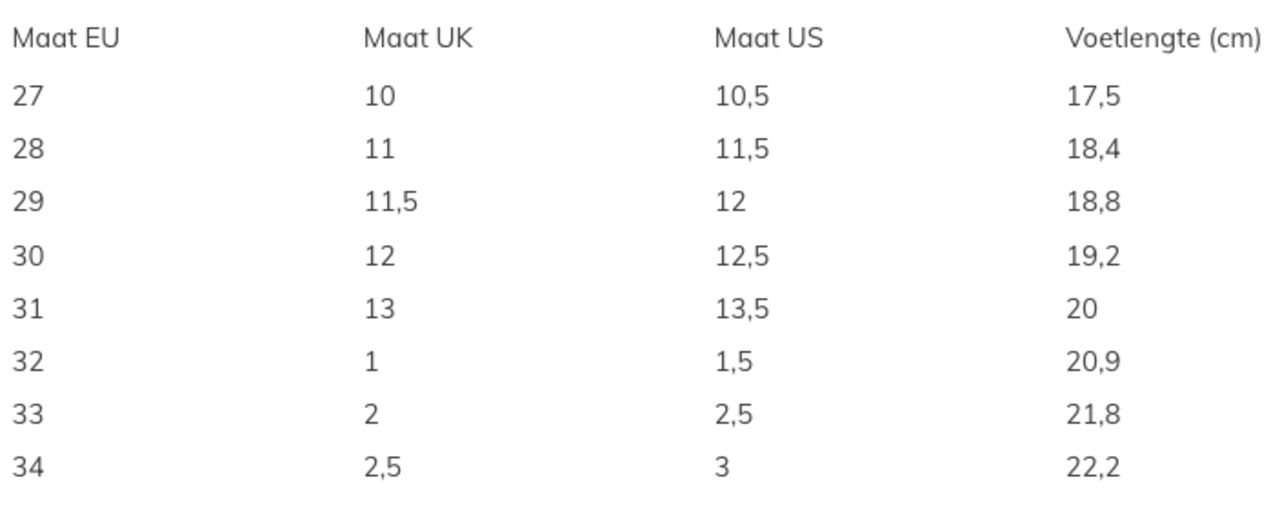Select EU size 28 cell
The image size is (1280, 522).
(x=28, y=149)
